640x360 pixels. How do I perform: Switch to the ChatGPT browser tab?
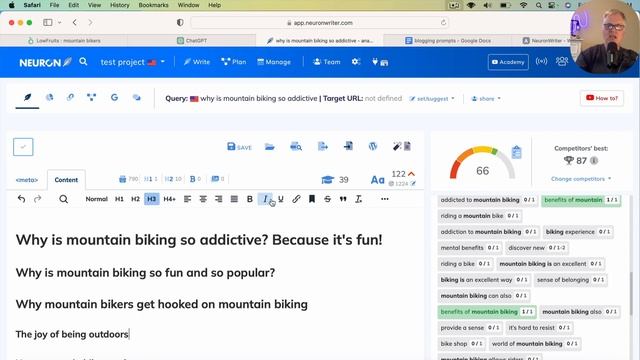[192, 40]
